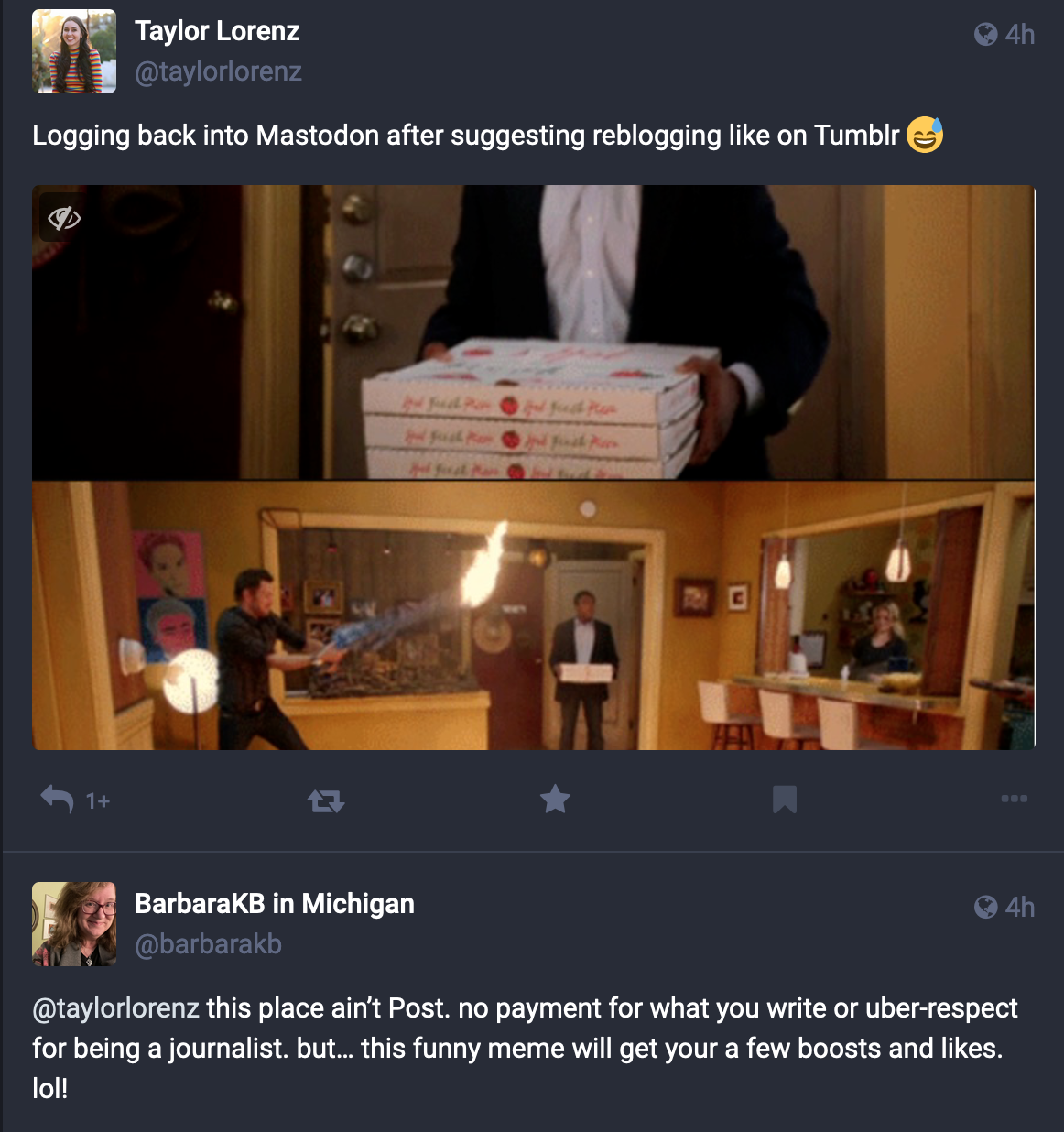Click Taylor Lorenz's profile avatar
This screenshot has width=1064, height=1132.
click(x=74, y=51)
